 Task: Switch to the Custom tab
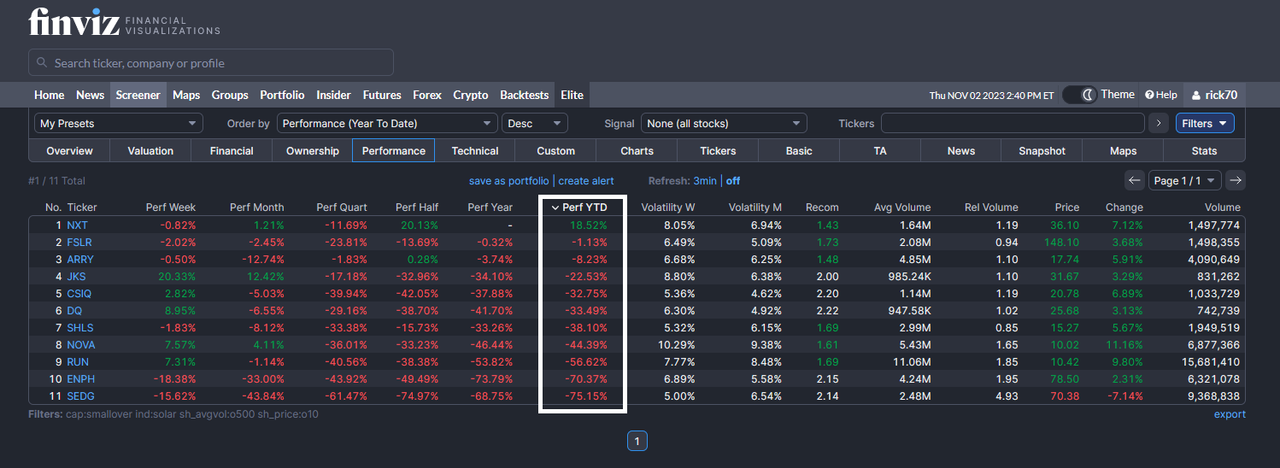[556, 151]
